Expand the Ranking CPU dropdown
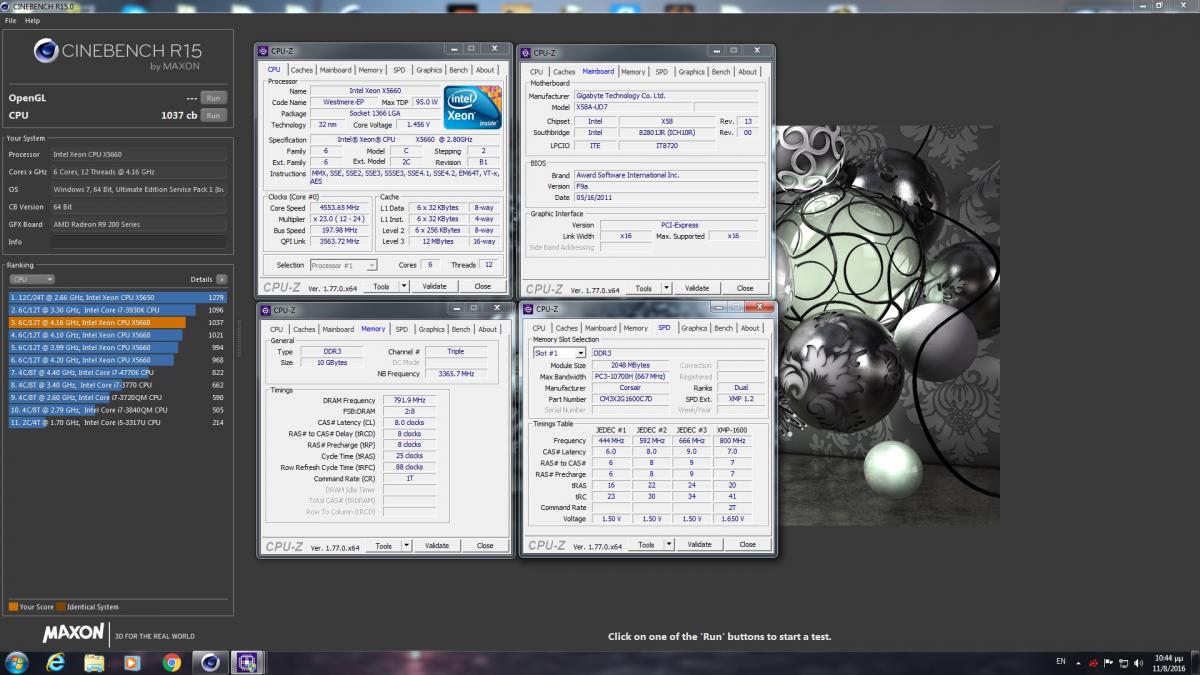Screen dimensions: 1200x675 31,280
